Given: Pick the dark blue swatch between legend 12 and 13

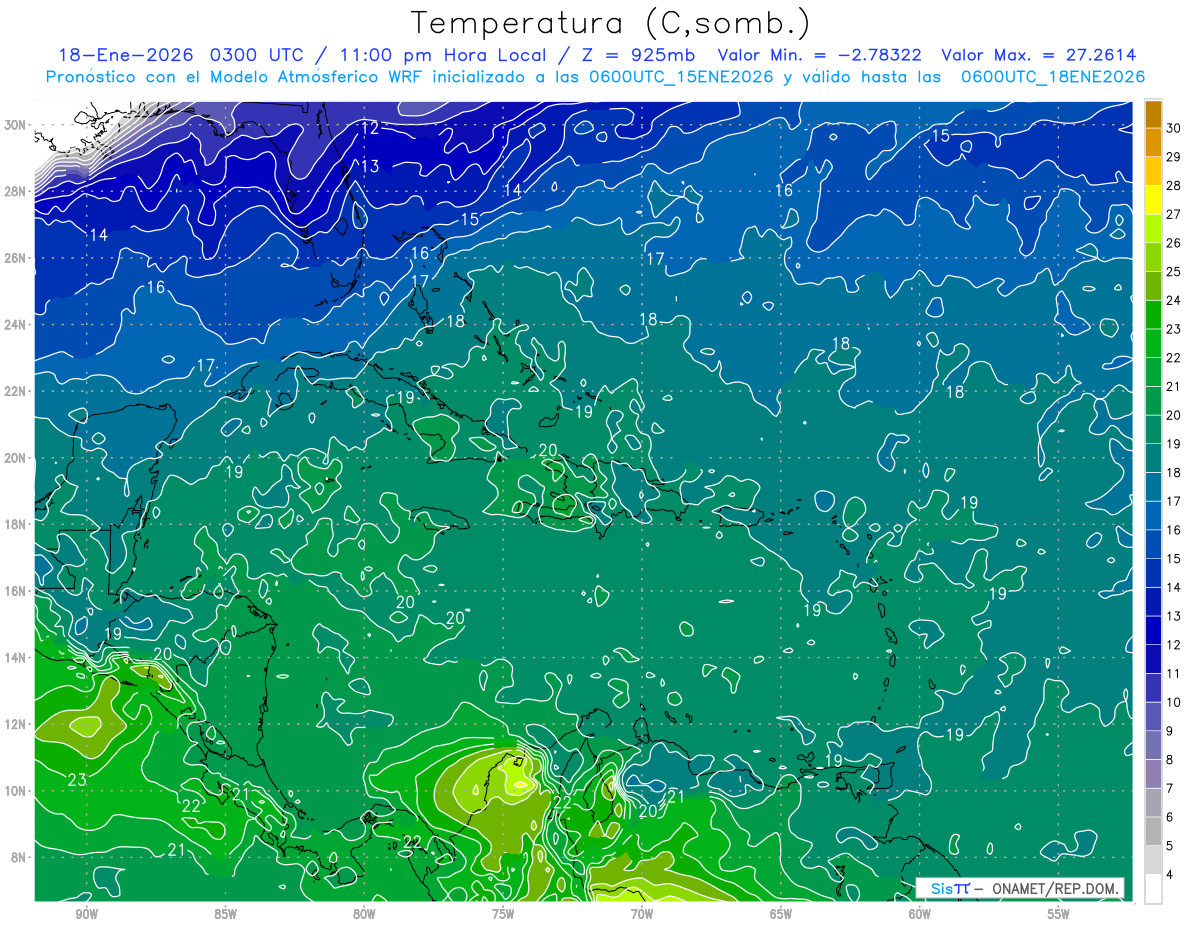Looking at the screenshot, I should pos(1153,631).
